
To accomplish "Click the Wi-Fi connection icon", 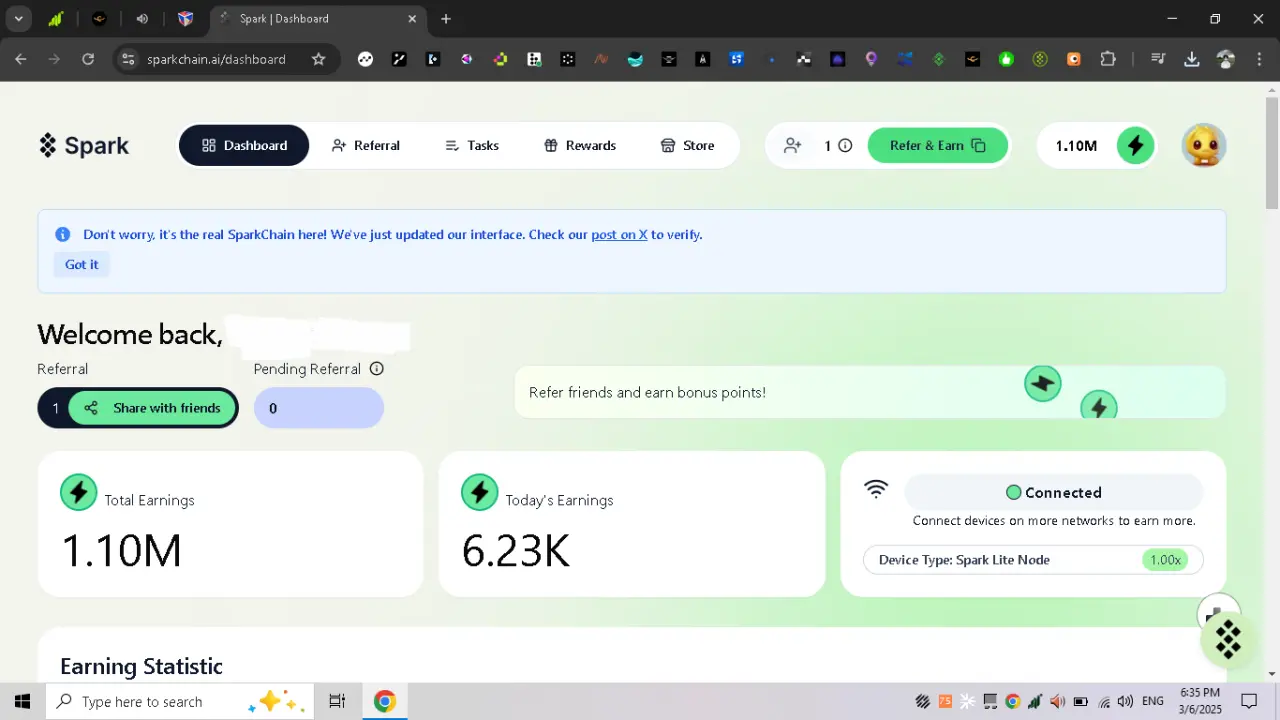I will pyautogui.click(x=876, y=489).
